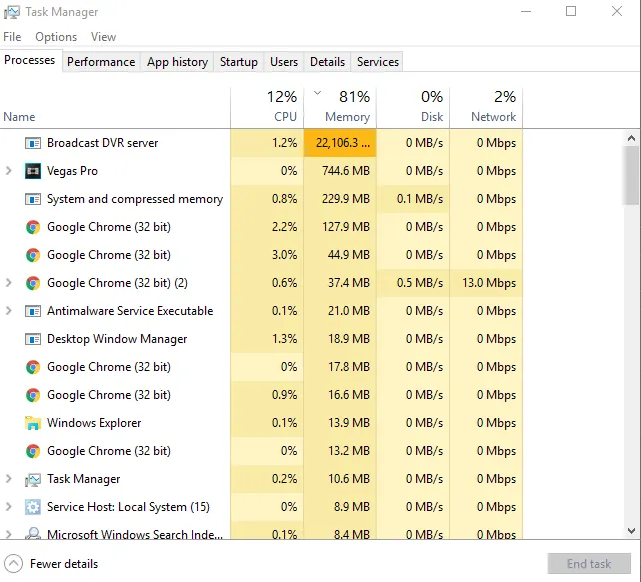Click the Task Manager title bar icon
This screenshot has height=582, width=641.
[11, 12]
